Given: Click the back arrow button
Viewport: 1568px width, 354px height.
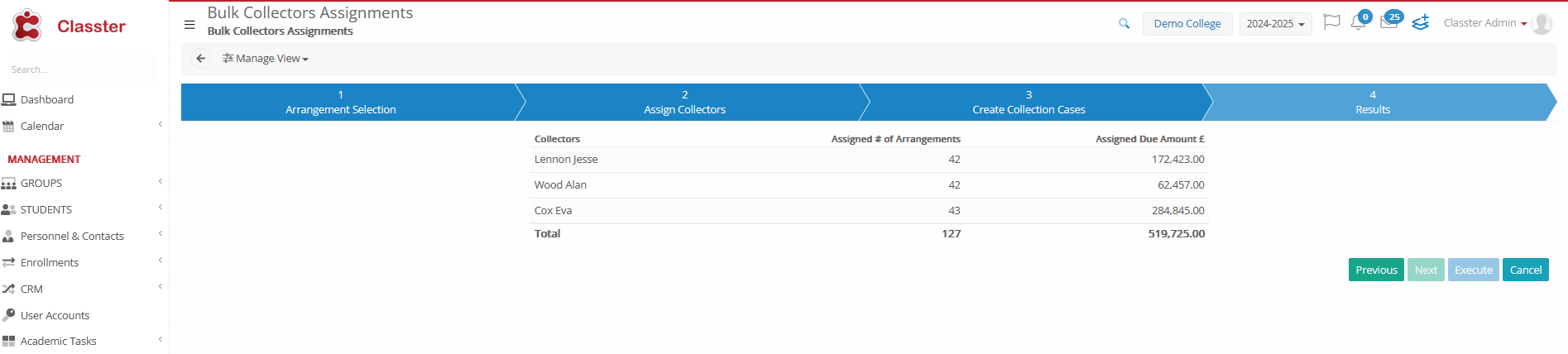Looking at the screenshot, I should click(x=200, y=59).
